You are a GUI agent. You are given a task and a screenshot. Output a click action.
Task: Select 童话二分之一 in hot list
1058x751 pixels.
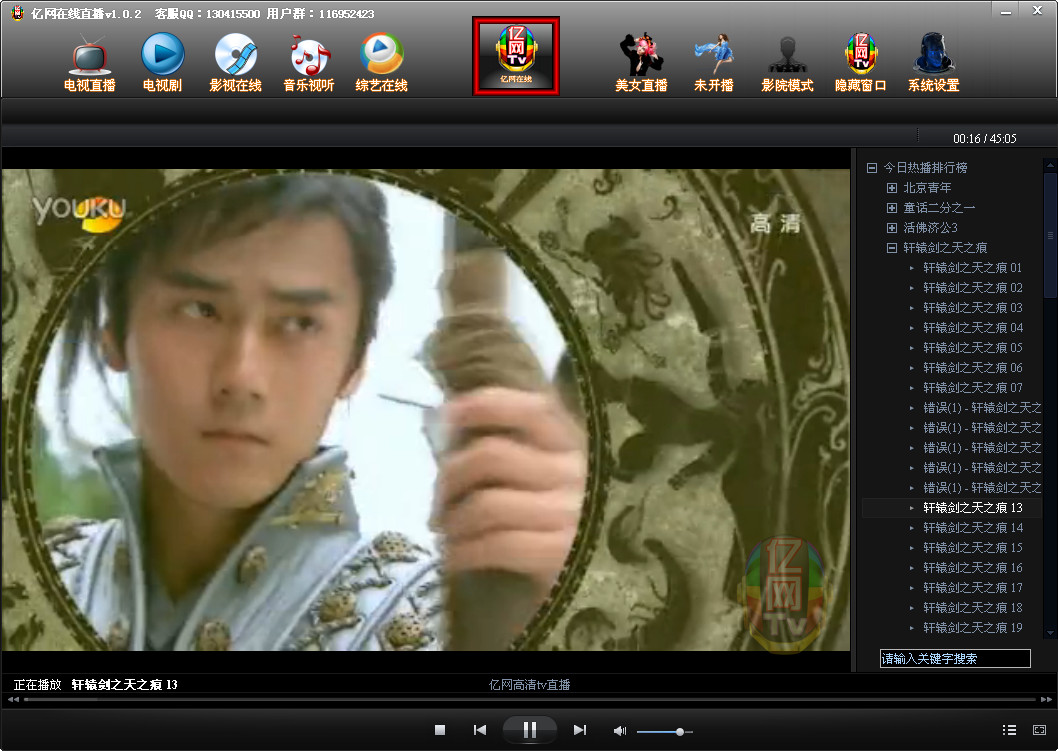coord(939,208)
